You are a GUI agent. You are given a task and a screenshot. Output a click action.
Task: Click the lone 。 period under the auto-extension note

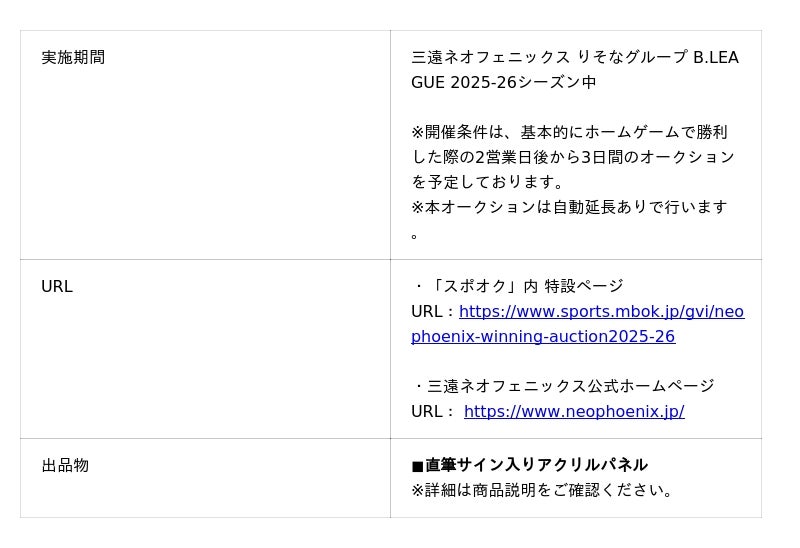click(x=415, y=235)
